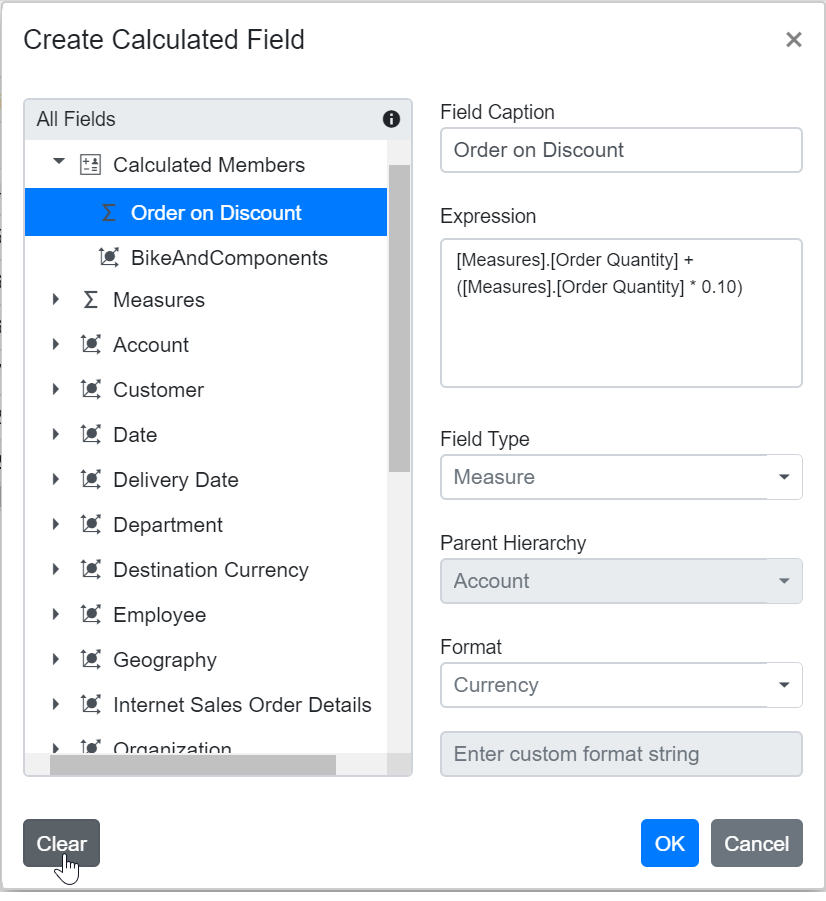Click the dimension icon next to Account
The width and height of the screenshot is (826, 901).
91,344
